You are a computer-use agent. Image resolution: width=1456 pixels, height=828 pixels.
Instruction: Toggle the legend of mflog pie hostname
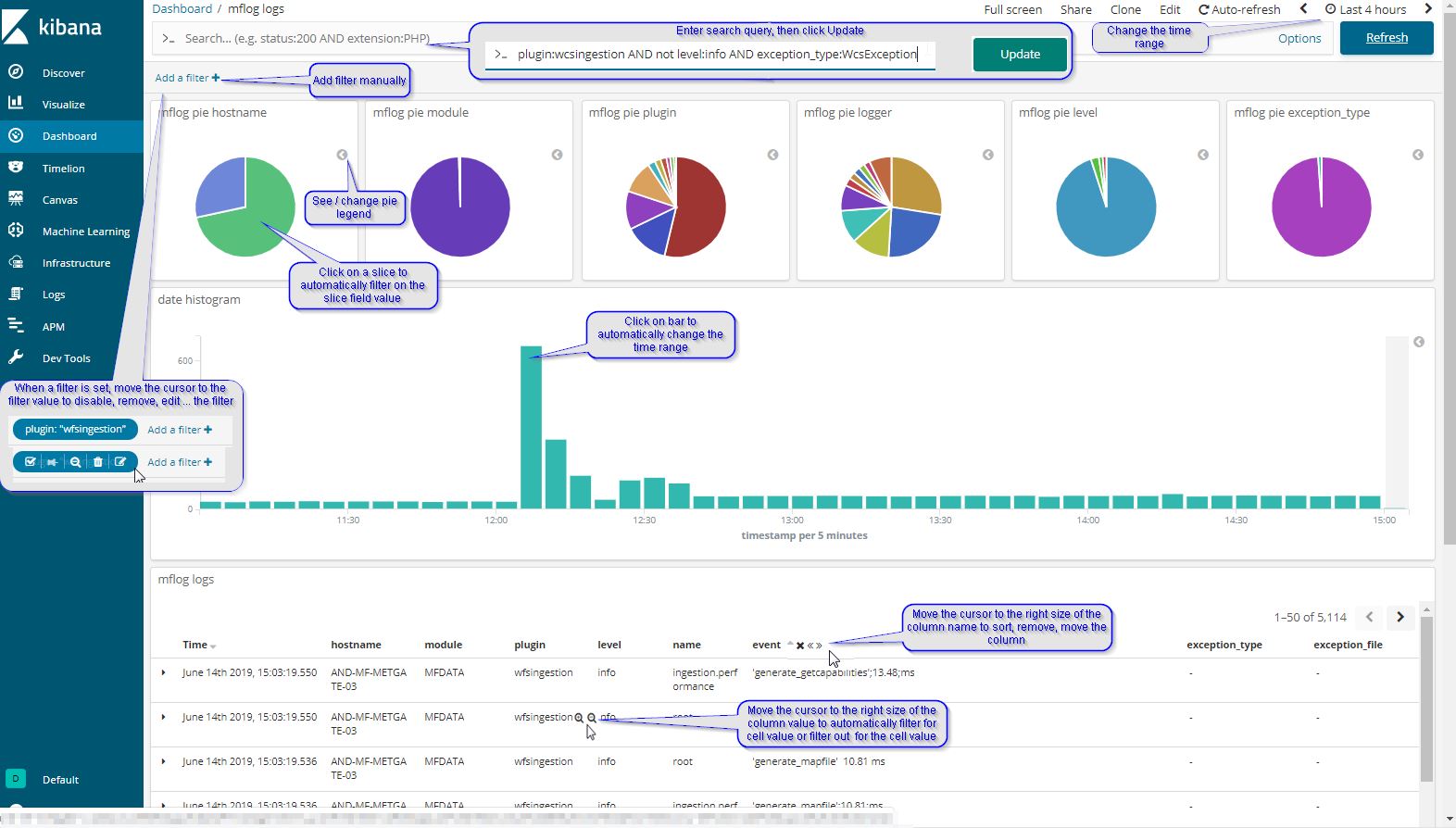[x=342, y=155]
